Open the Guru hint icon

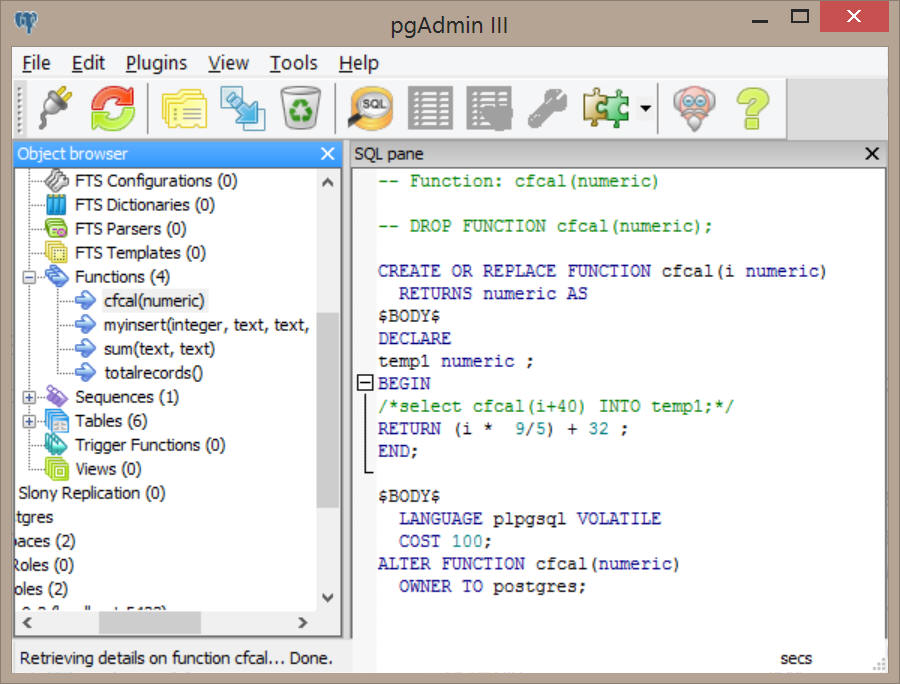694,108
